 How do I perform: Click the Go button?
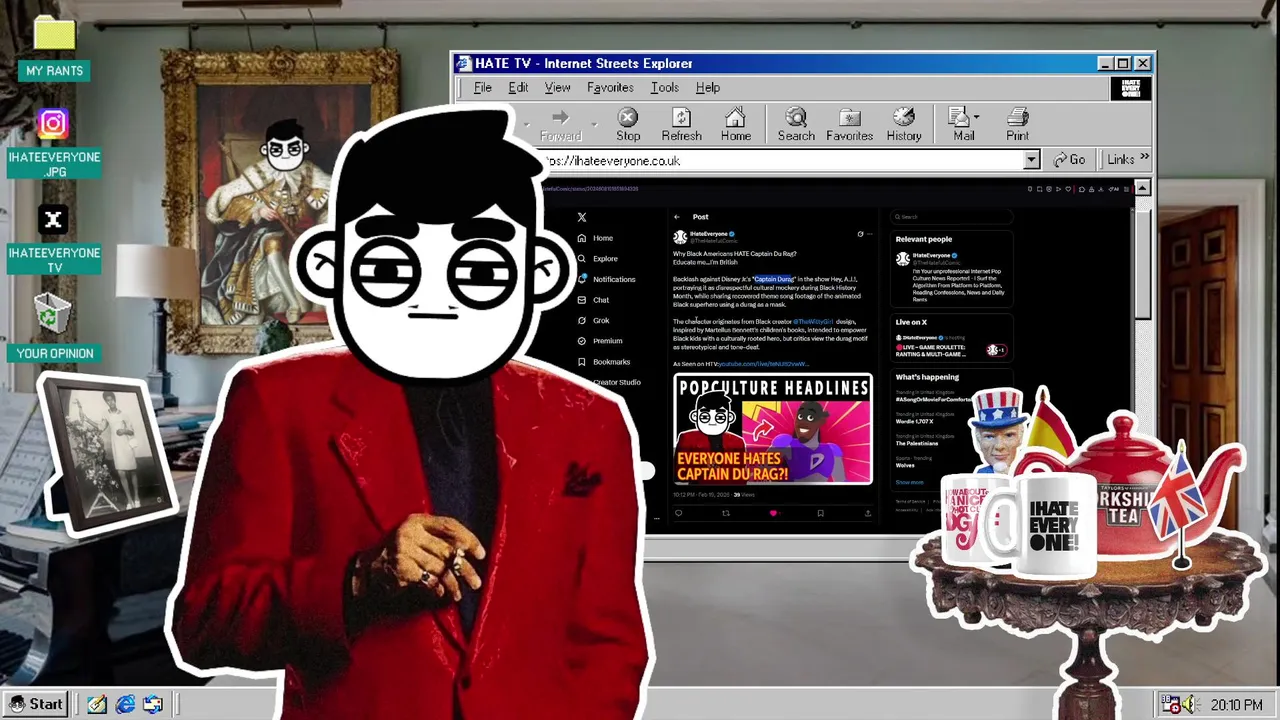[x=1069, y=160]
